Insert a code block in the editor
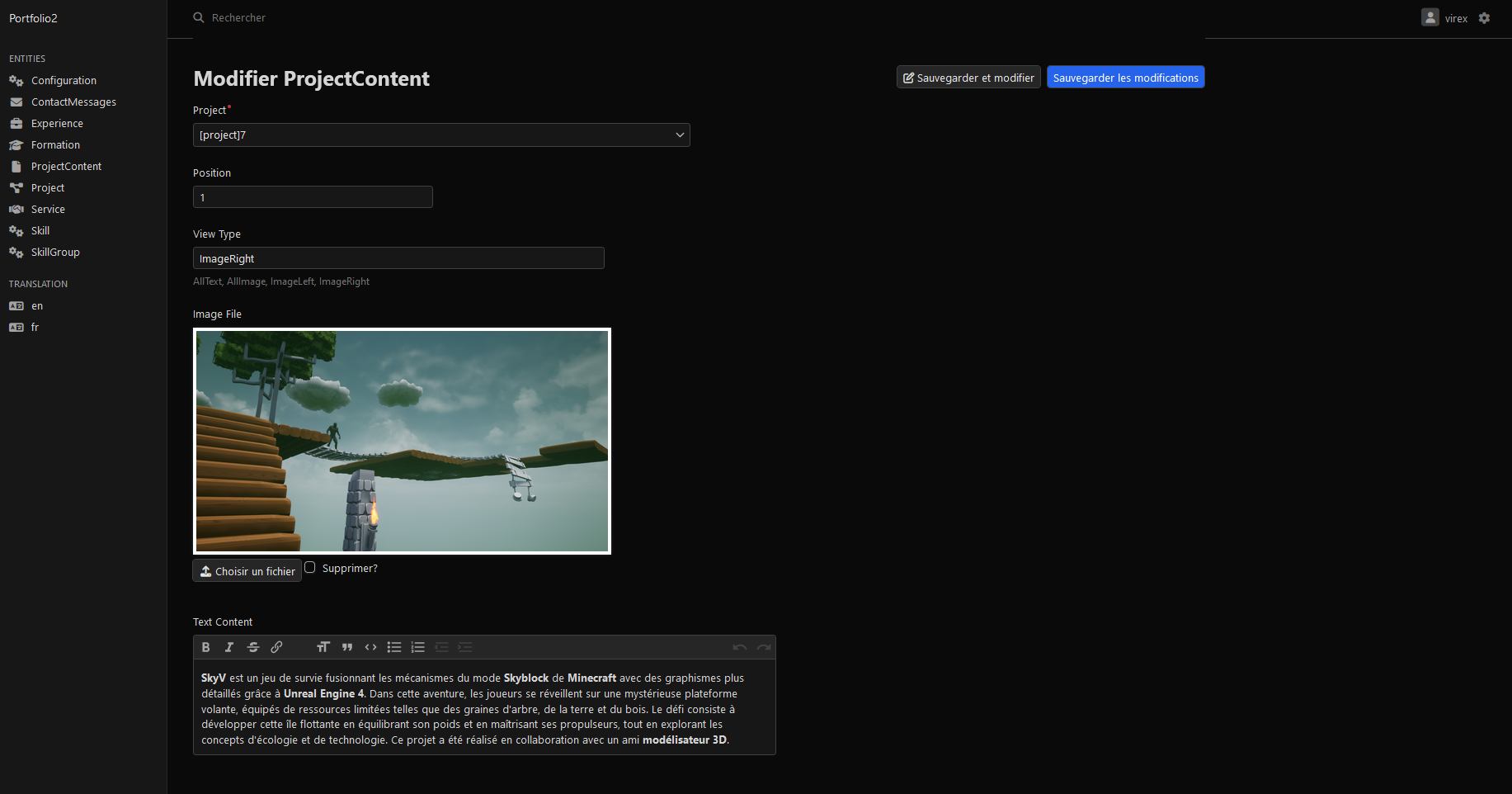This screenshot has width=1512, height=794. pyautogui.click(x=371, y=647)
